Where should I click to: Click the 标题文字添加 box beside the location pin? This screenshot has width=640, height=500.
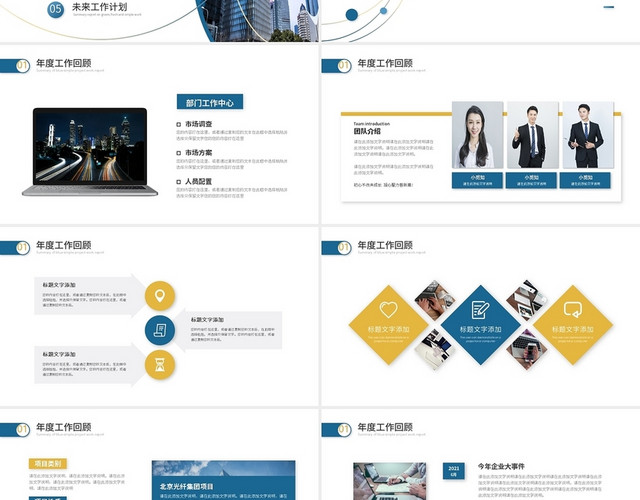(89, 296)
